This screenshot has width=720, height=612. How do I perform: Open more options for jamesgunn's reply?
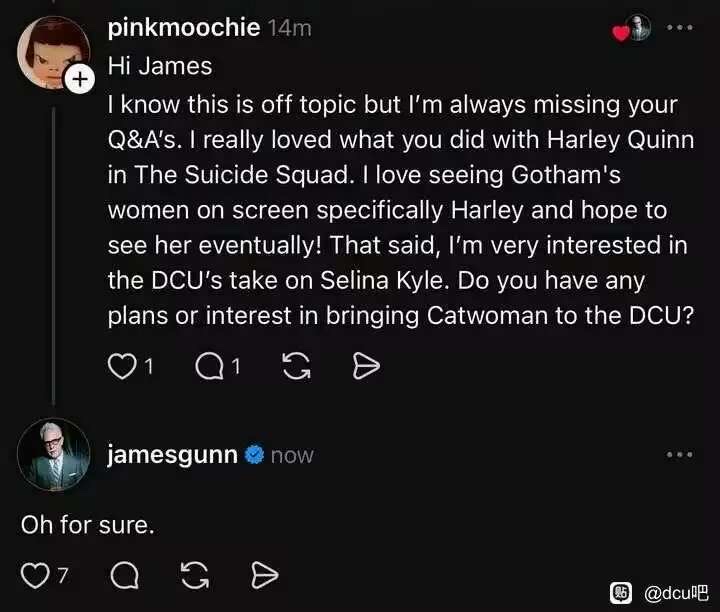click(x=679, y=455)
